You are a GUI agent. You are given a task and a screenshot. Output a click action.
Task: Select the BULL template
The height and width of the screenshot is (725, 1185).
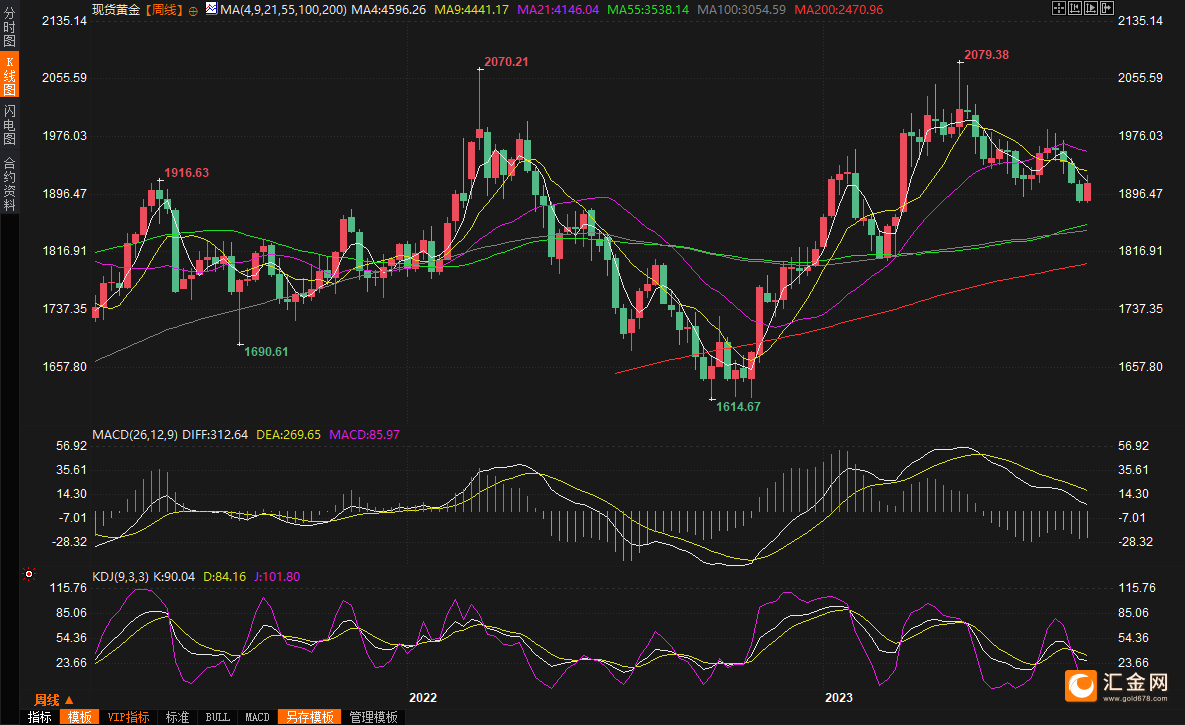click(x=217, y=717)
